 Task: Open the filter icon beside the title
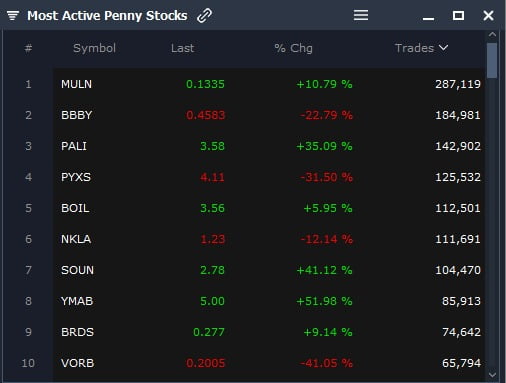click(13, 16)
